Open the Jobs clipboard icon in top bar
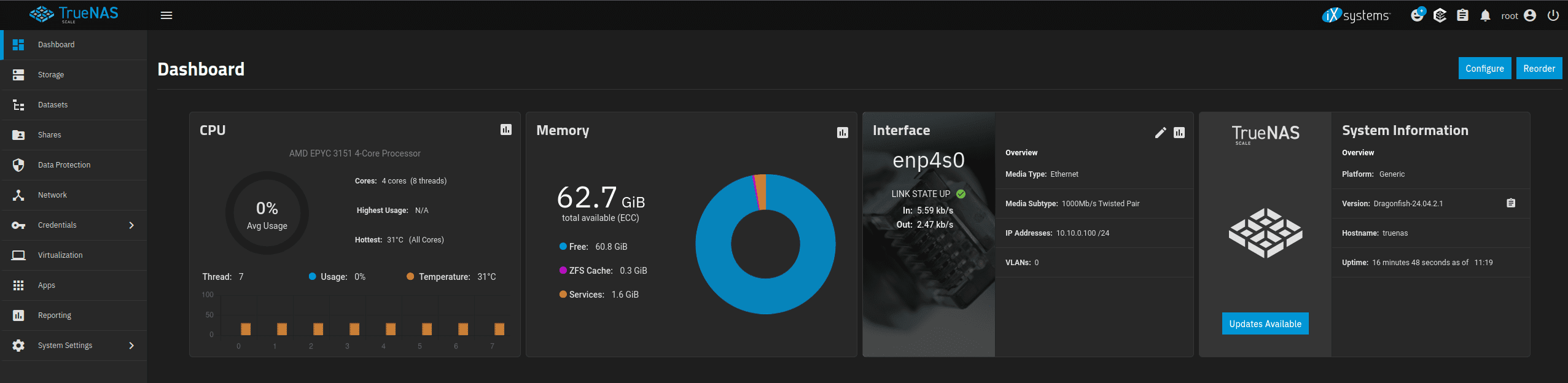1568x383 pixels. [1463, 15]
